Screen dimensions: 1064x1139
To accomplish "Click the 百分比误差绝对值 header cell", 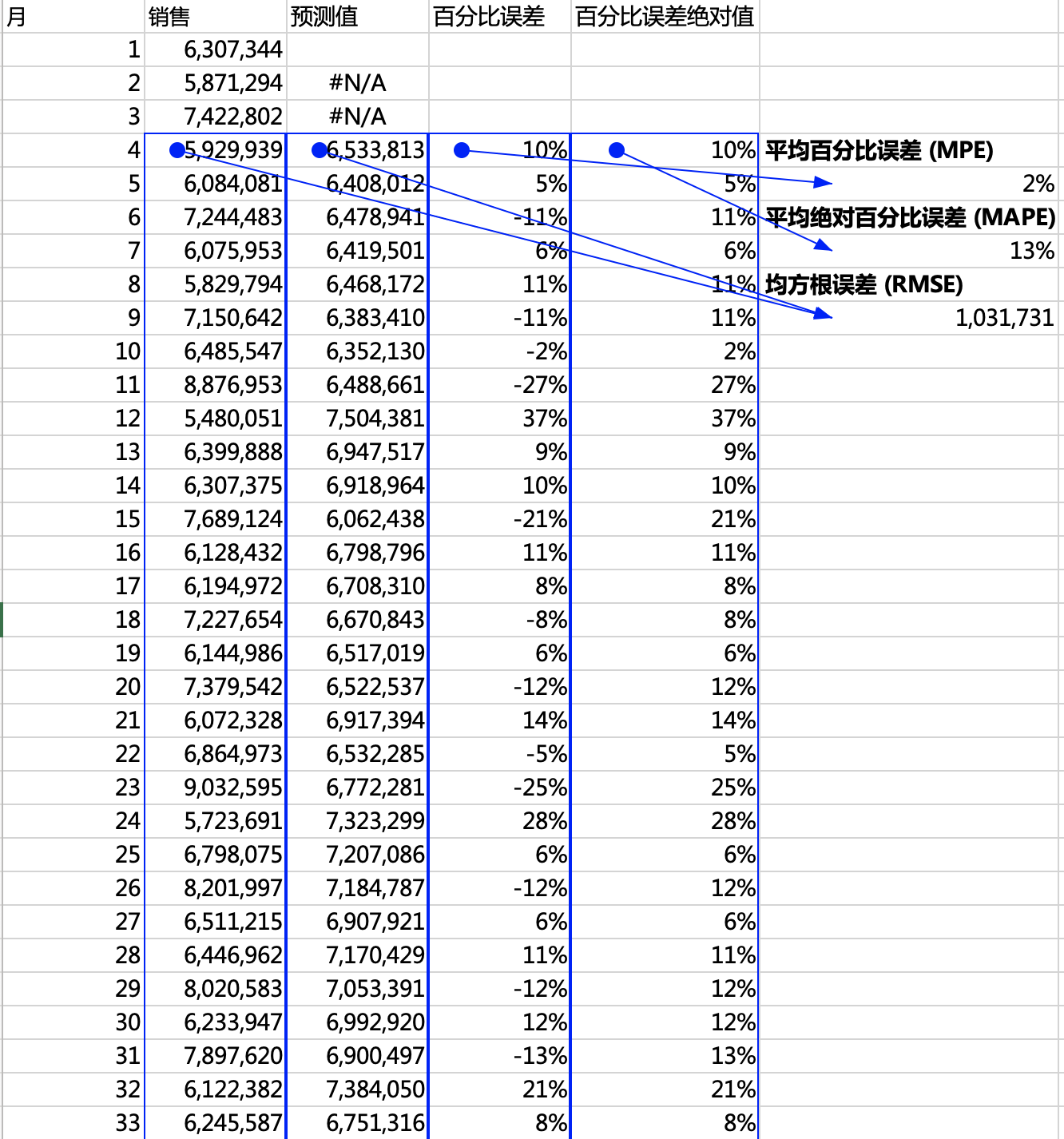I will coord(665,16).
